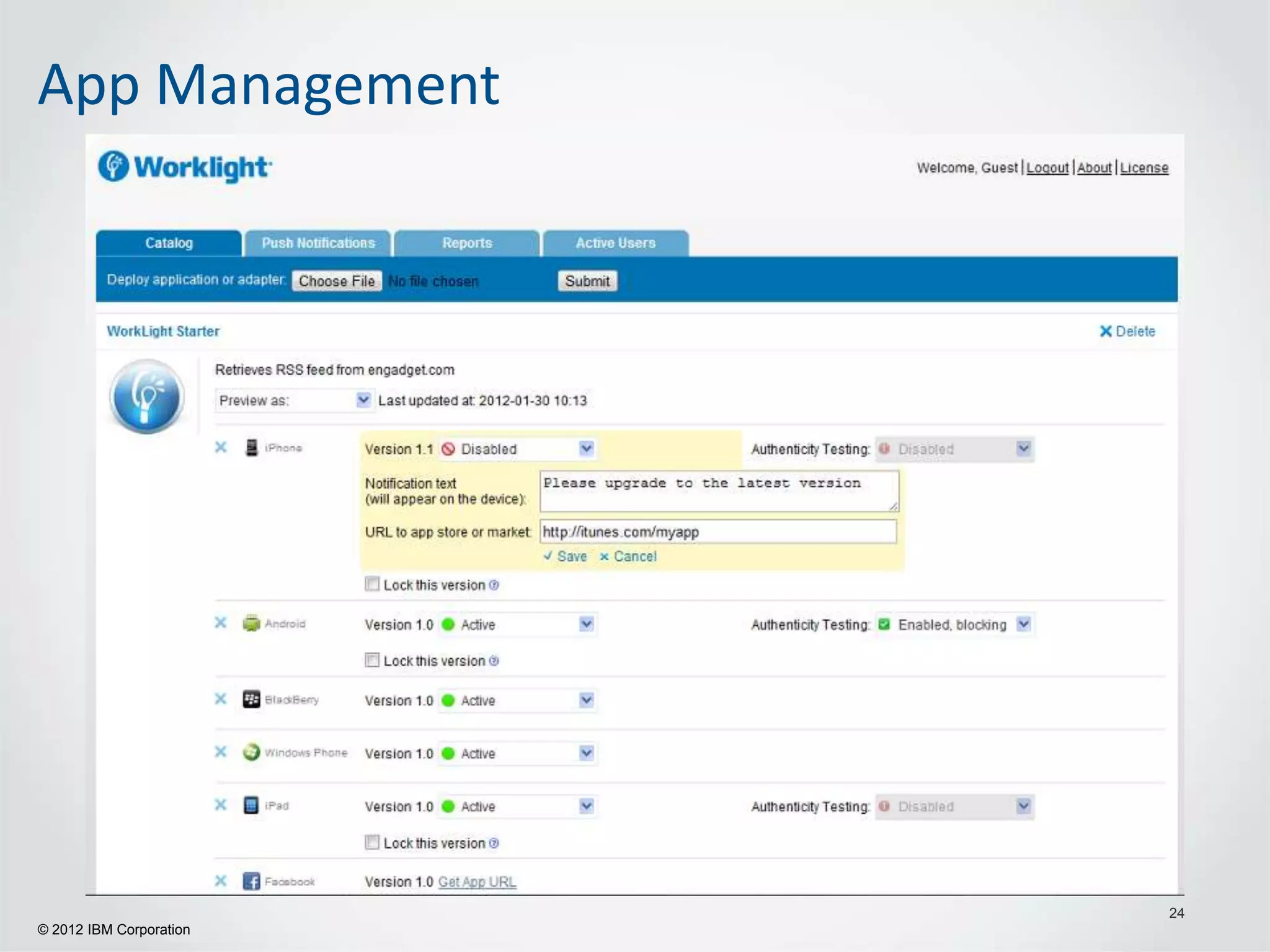Open iPad Authenticity Testing dropdown
Viewport: 1270px width, 952px height.
(954, 806)
